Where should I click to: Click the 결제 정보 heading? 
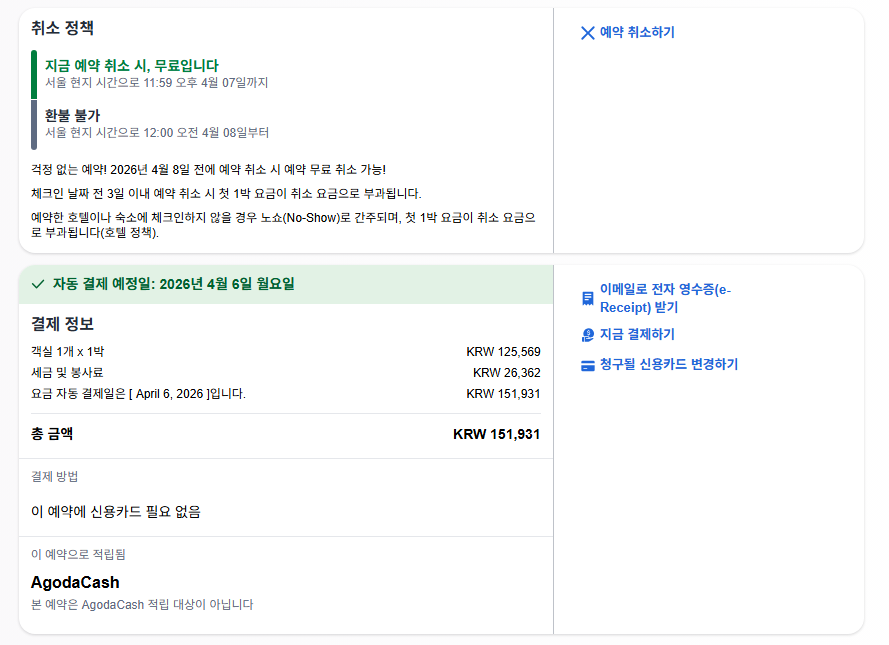coord(63,324)
